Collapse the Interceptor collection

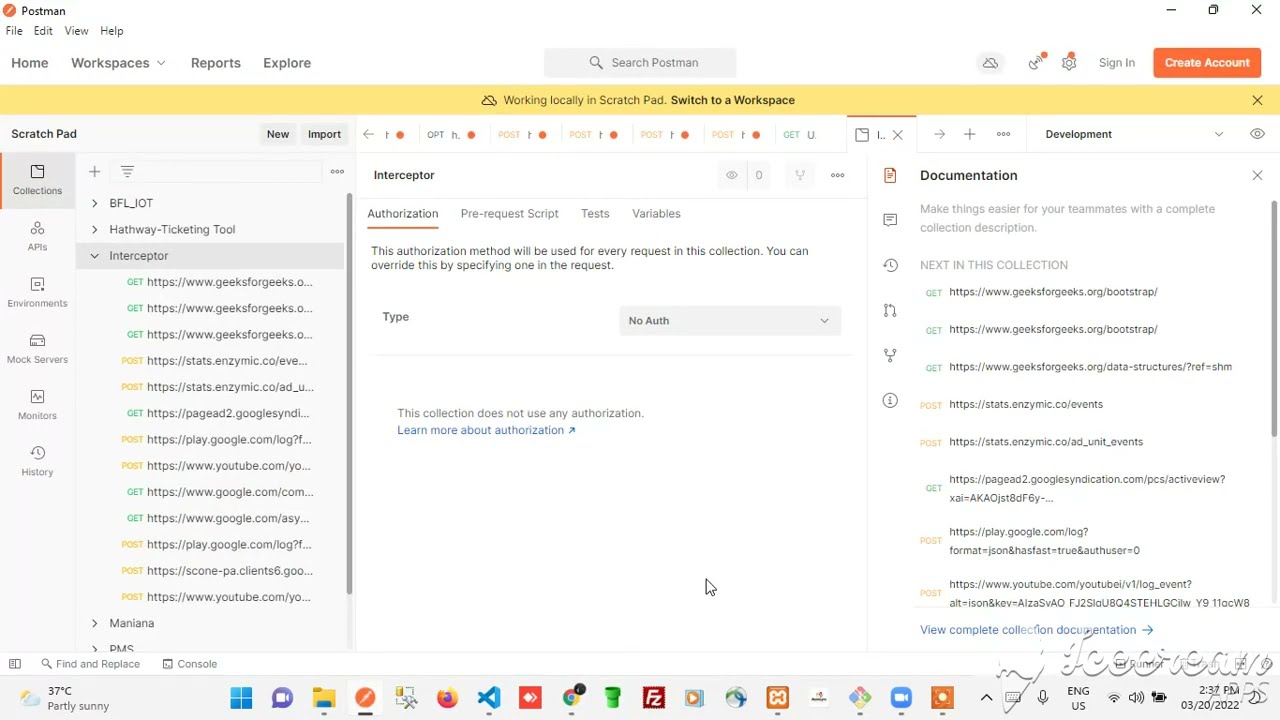point(94,256)
